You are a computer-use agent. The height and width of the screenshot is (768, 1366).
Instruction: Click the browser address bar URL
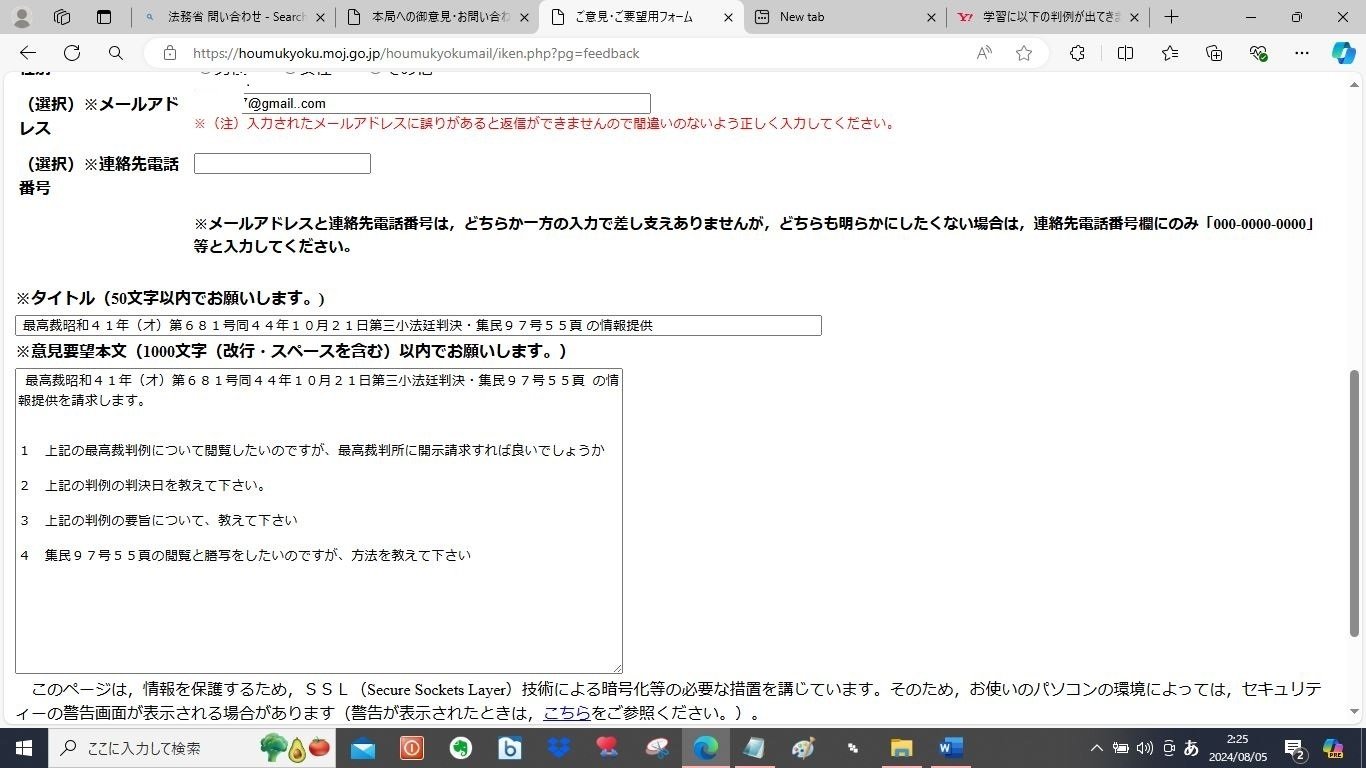click(x=416, y=53)
